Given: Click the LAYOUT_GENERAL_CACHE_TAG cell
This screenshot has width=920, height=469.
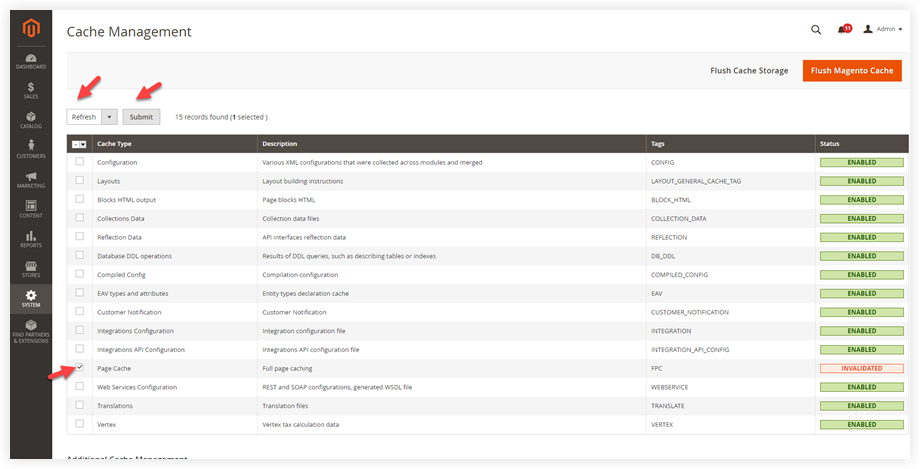Looking at the screenshot, I should 696,181.
